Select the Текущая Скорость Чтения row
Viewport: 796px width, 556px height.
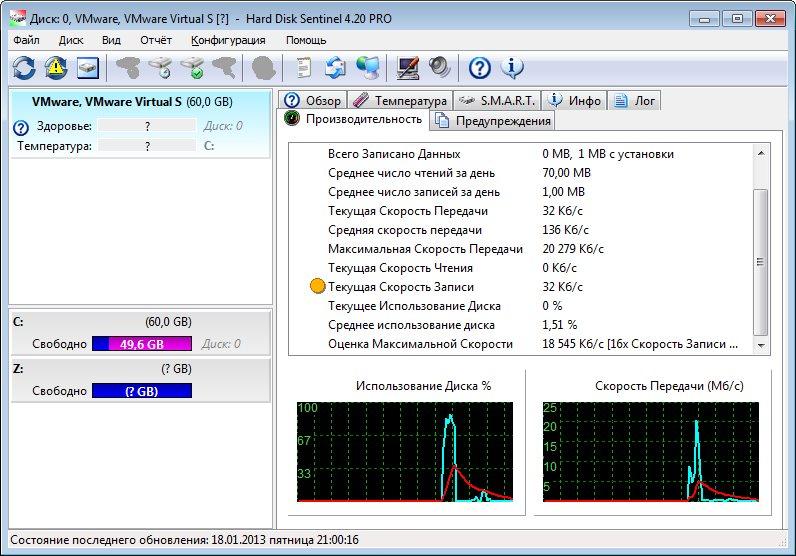click(522, 268)
